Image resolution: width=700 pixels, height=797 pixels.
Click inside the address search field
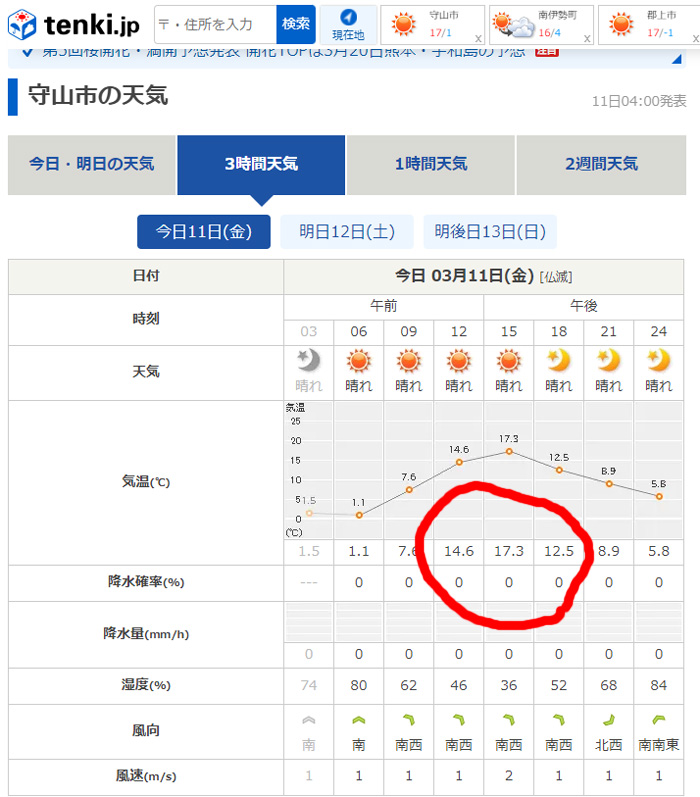214,24
